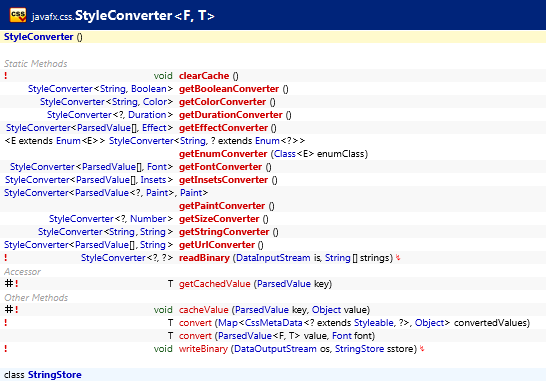Open the clearCache method
This screenshot has height=381, width=546.
tap(204, 76)
